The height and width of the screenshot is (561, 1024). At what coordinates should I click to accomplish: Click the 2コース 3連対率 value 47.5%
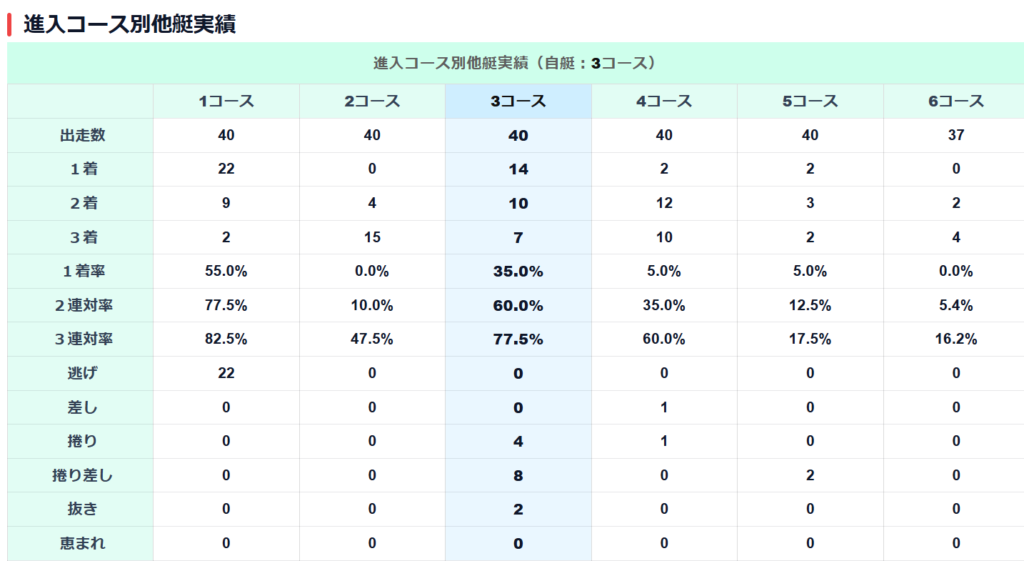[372, 339]
